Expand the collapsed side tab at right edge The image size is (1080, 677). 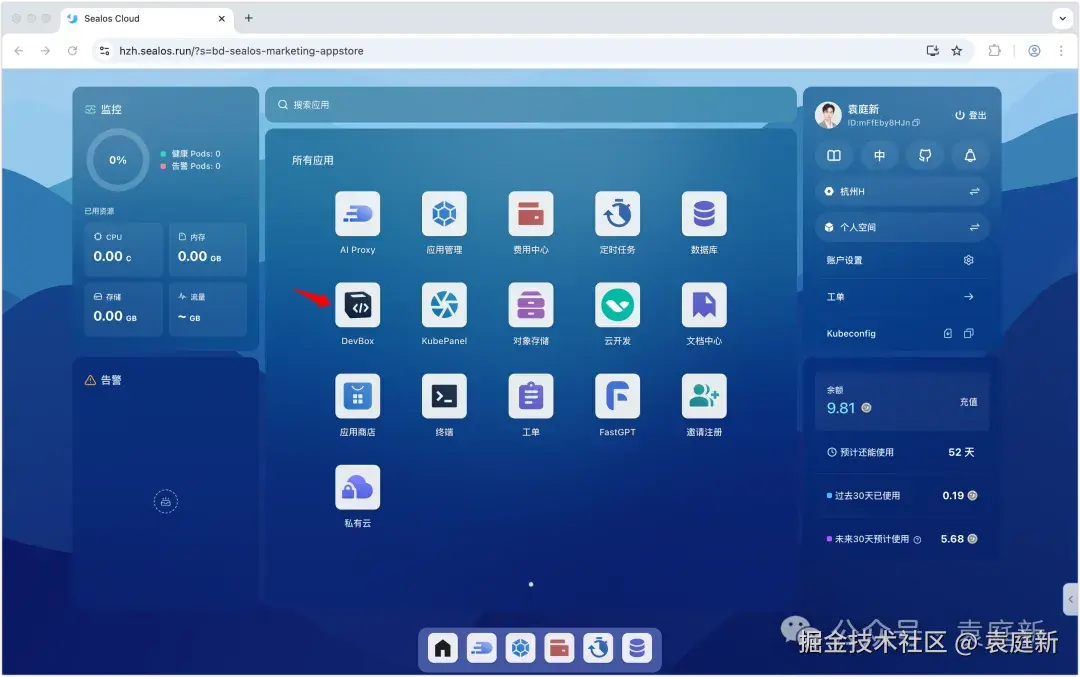(1070, 599)
